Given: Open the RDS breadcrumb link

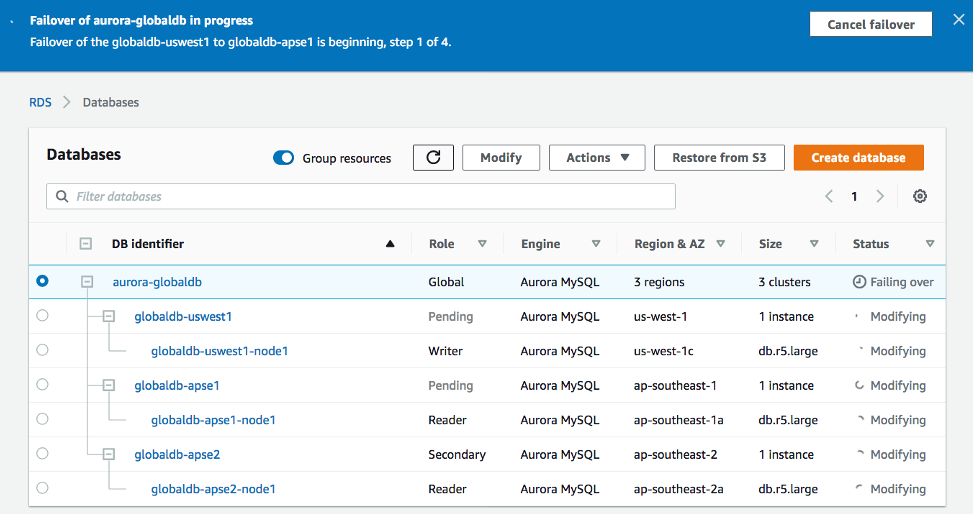Looking at the screenshot, I should (40, 102).
